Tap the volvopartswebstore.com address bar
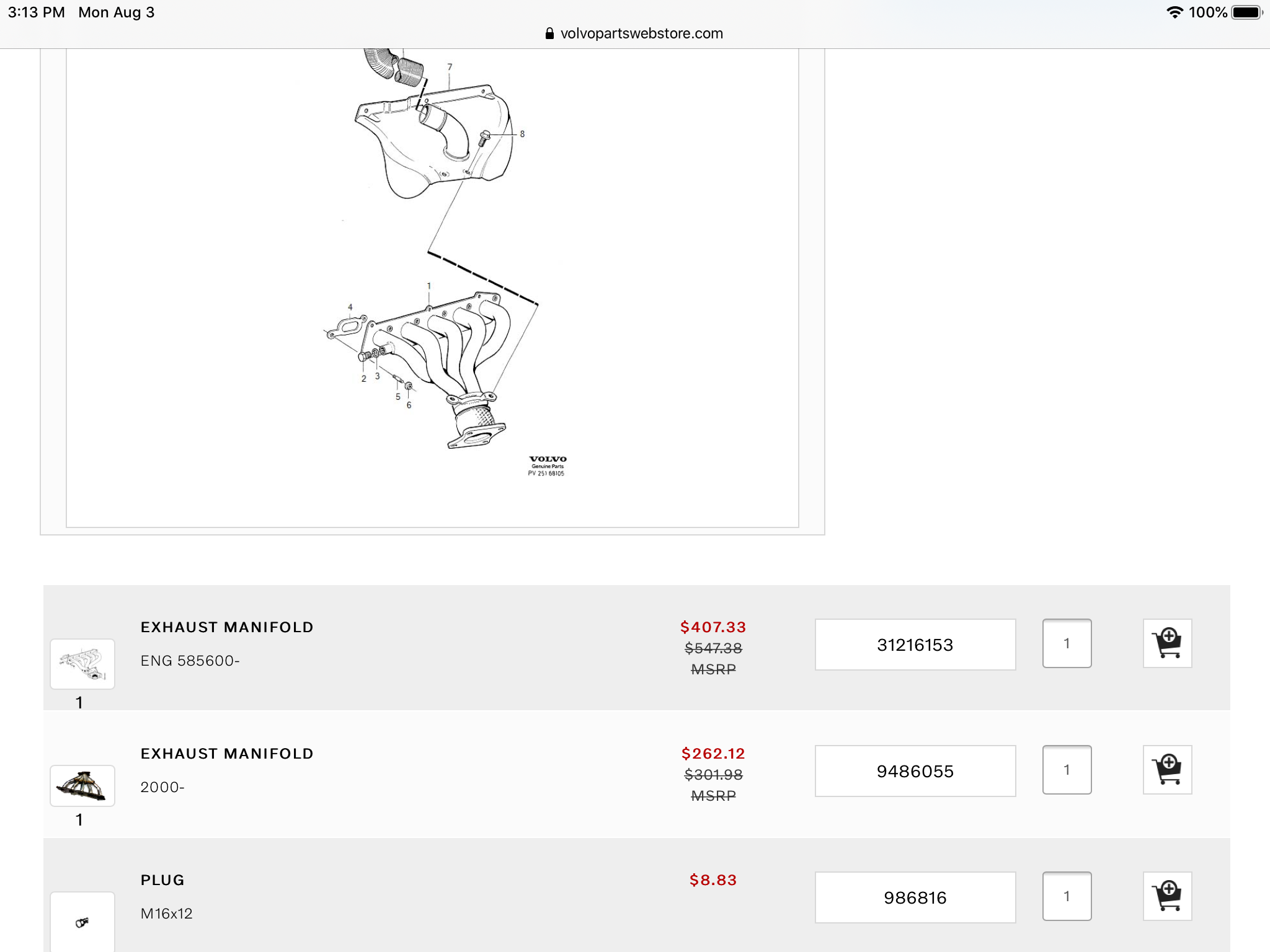The image size is (1270, 952). click(x=641, y=33)
